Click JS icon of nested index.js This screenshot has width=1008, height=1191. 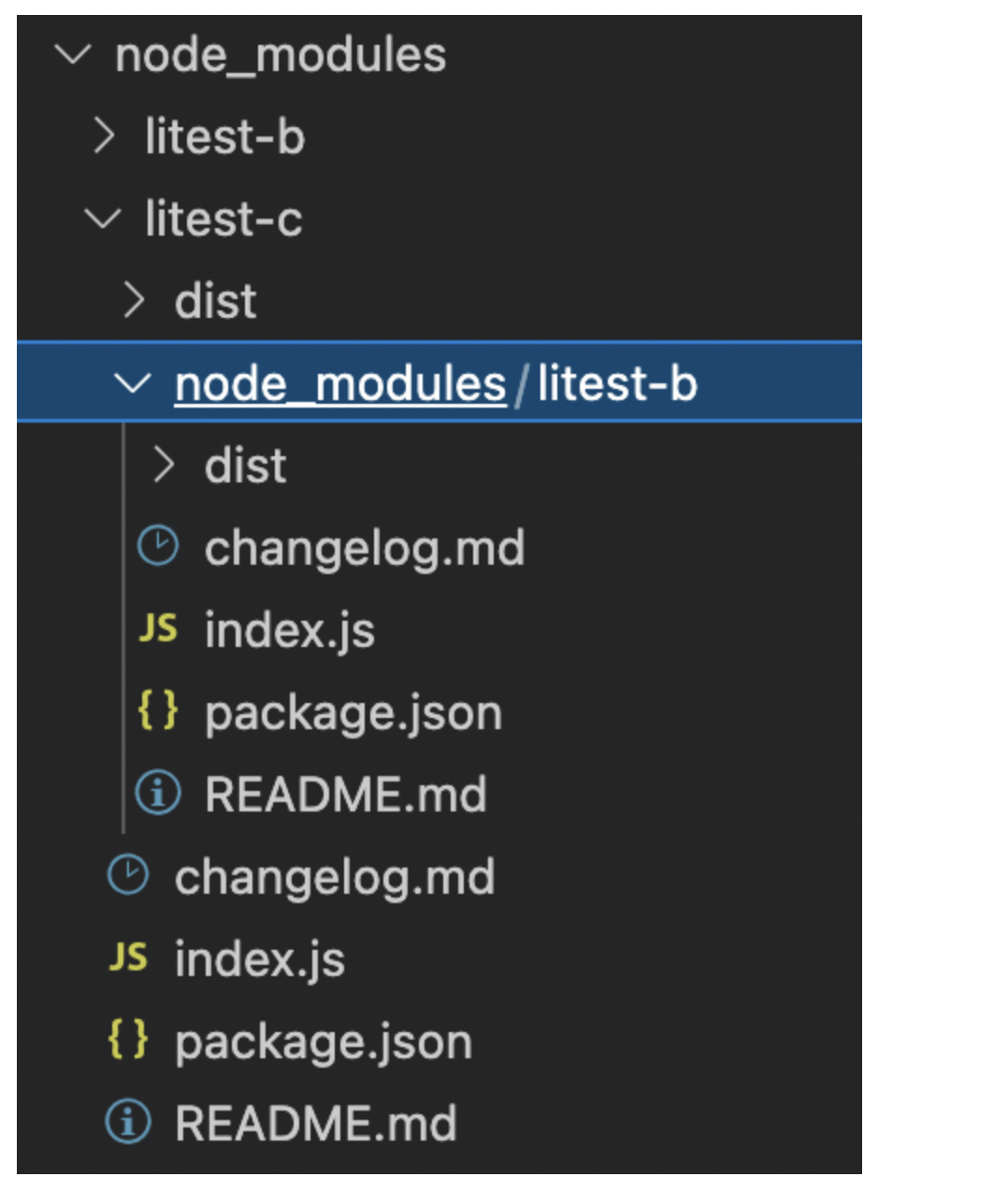tap(158, 629)
